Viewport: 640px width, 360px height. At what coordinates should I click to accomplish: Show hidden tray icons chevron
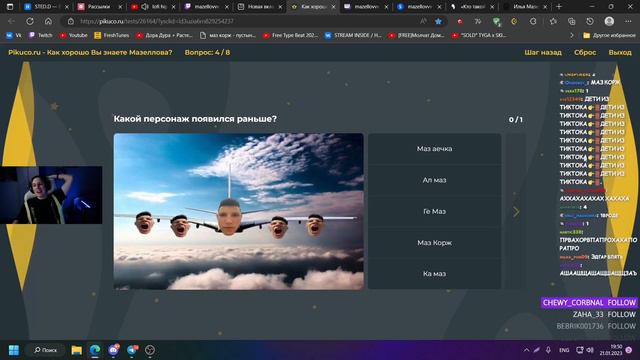(526, 350)
